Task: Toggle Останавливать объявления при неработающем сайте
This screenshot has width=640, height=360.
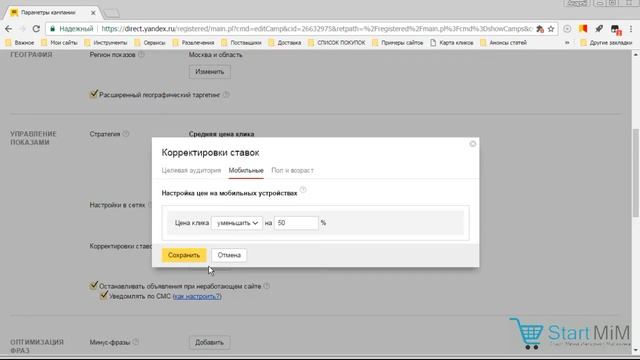Action: (93, 285)
